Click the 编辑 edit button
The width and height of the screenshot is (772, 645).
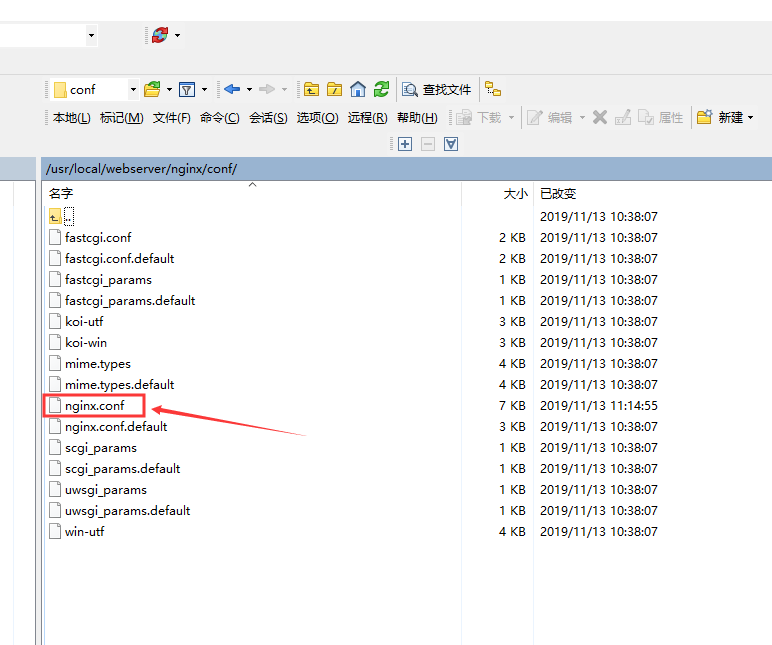(549, 118)
